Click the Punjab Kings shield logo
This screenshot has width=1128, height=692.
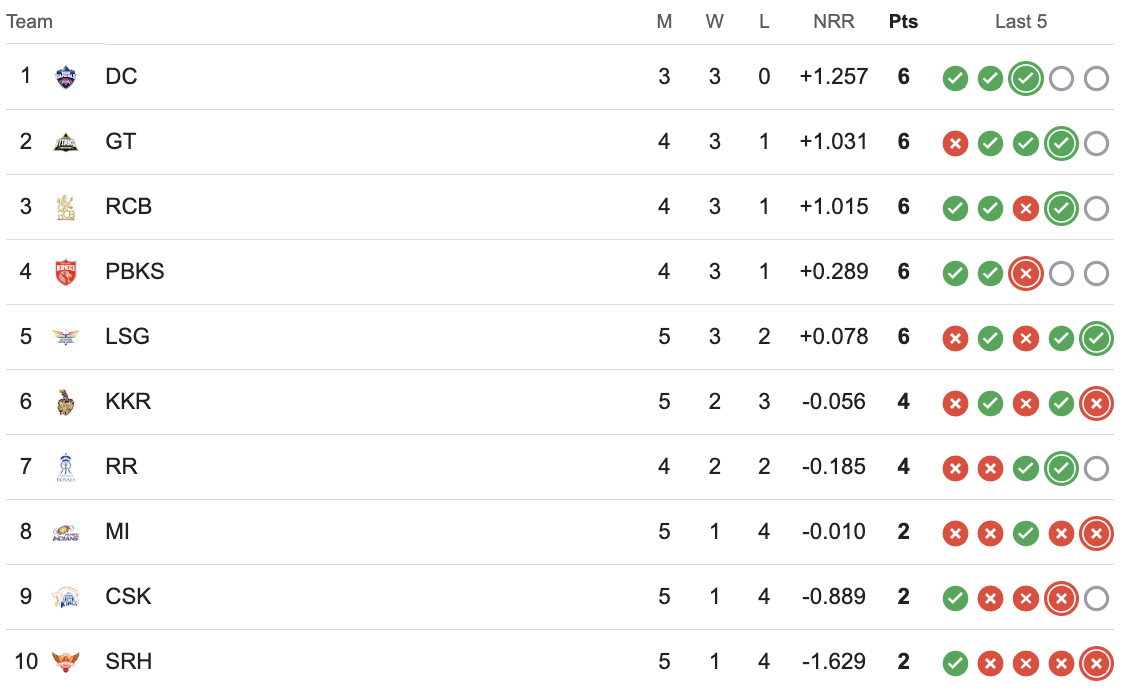(65, 272)
